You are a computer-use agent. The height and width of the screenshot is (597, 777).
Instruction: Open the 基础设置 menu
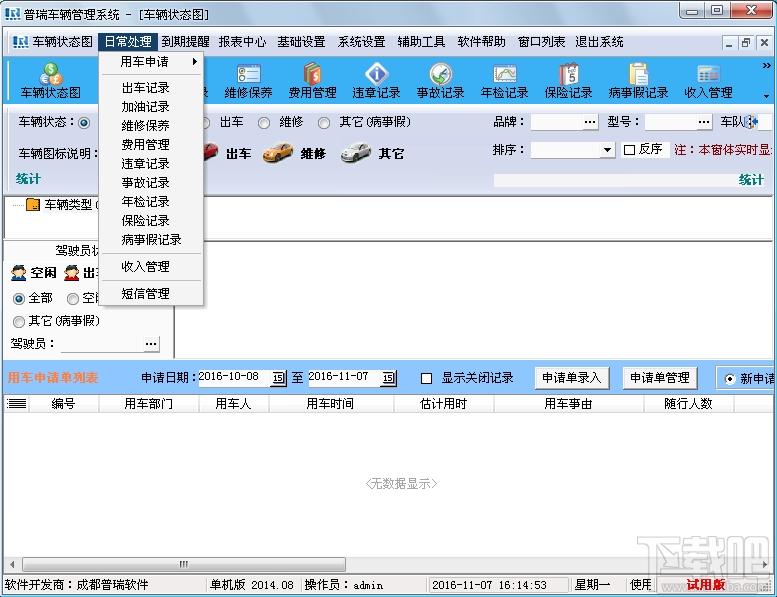point(301,42)
